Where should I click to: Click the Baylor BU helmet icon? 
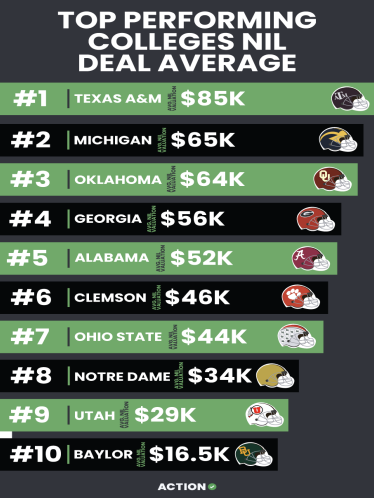click(254, 454)
